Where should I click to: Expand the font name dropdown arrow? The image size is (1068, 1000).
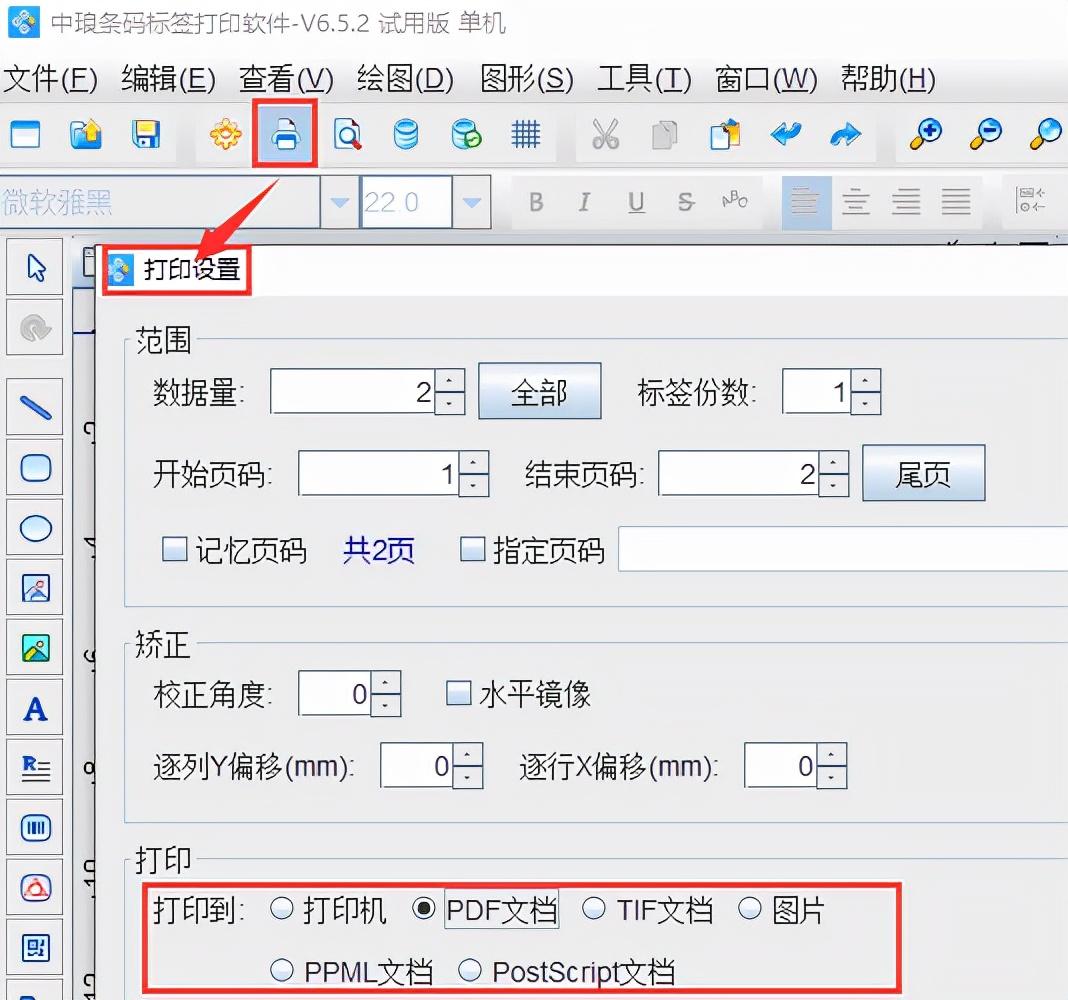point(339,202)
